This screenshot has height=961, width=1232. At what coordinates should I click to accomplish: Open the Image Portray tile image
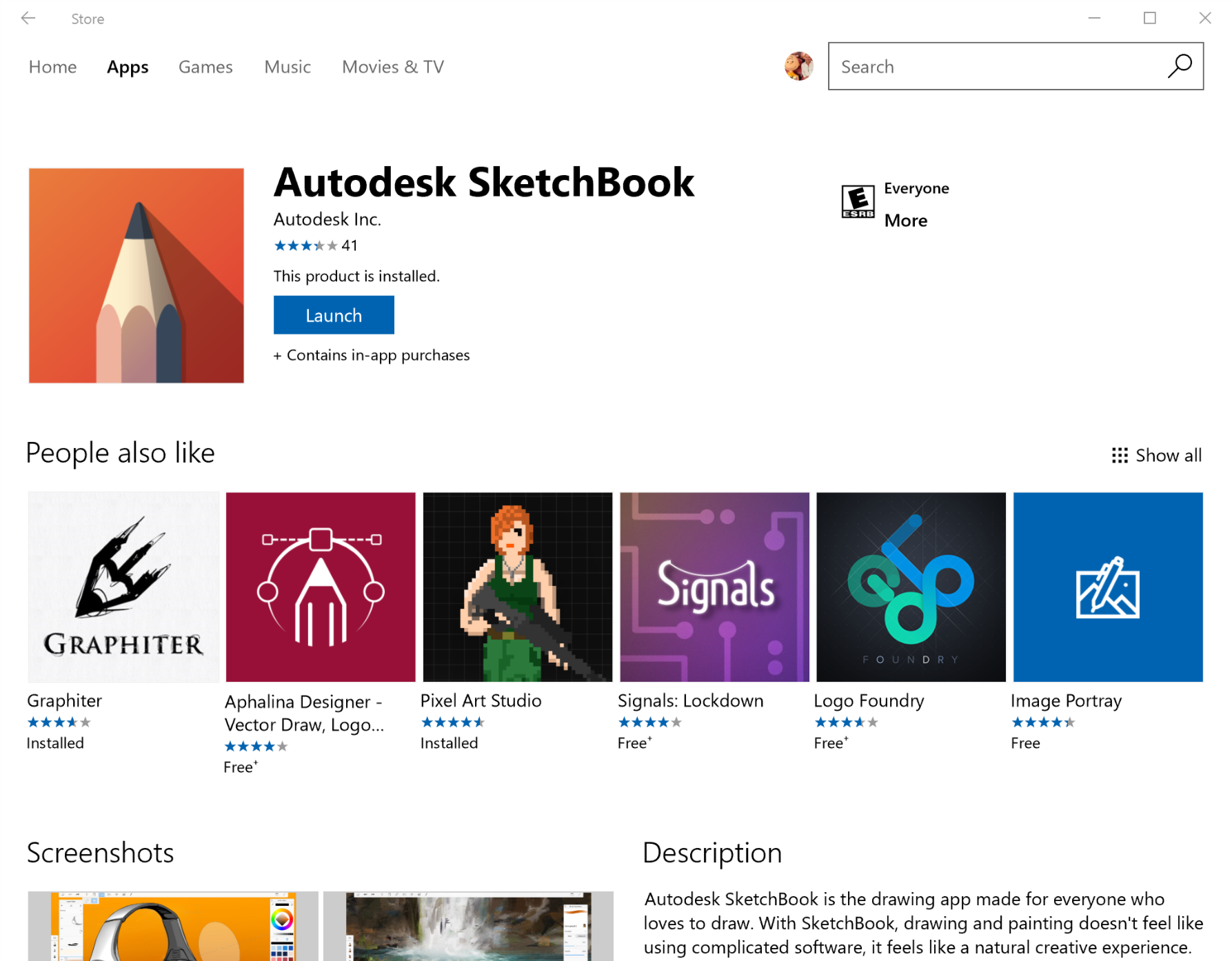1108,587
